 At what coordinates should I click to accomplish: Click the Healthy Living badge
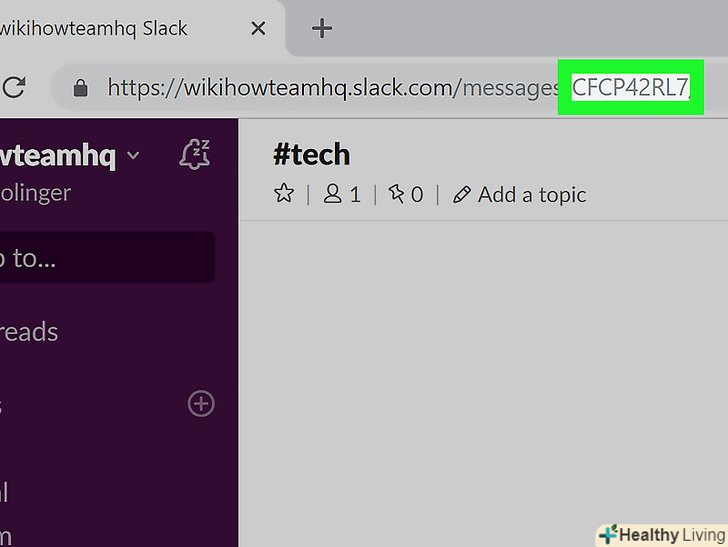pyautogui.click(x=662, y=535)
